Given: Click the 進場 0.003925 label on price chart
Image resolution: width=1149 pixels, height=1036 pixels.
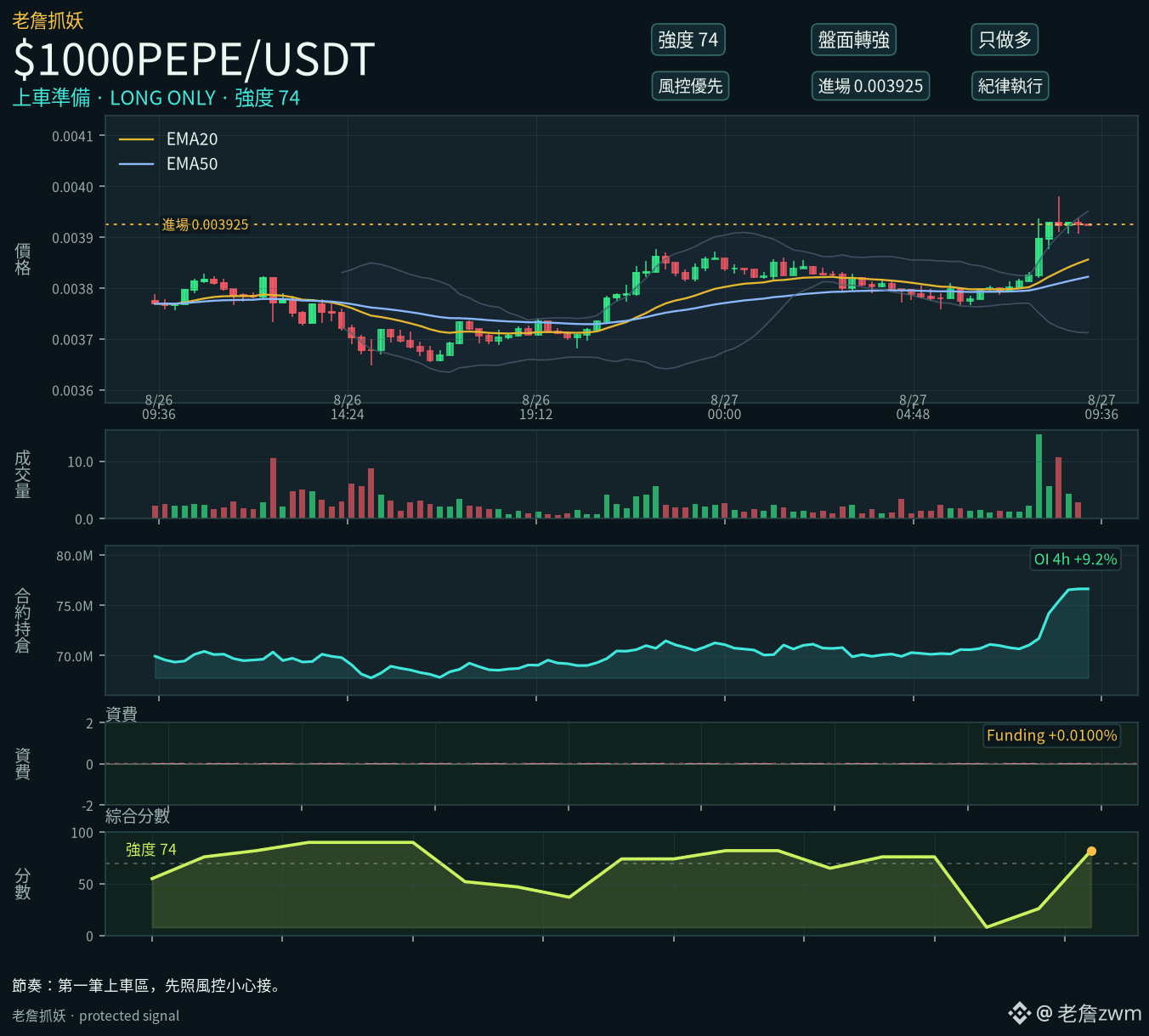Looking at the screenshot, I should (x=206, y=224).
